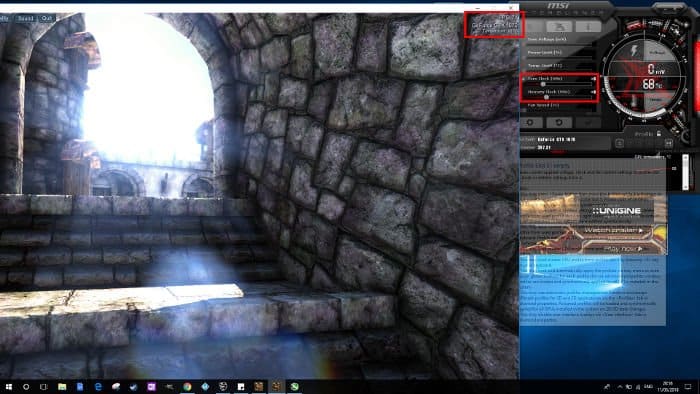This screenshot has height=394, width=700.
Task: Click the Core Voltage slider track
Action: [559, 45]
